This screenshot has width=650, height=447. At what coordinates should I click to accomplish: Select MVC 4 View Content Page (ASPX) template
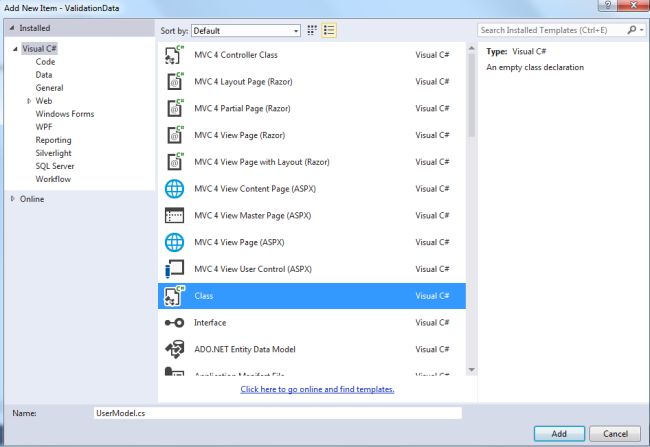pyautogui.click(x=312, y=189)
